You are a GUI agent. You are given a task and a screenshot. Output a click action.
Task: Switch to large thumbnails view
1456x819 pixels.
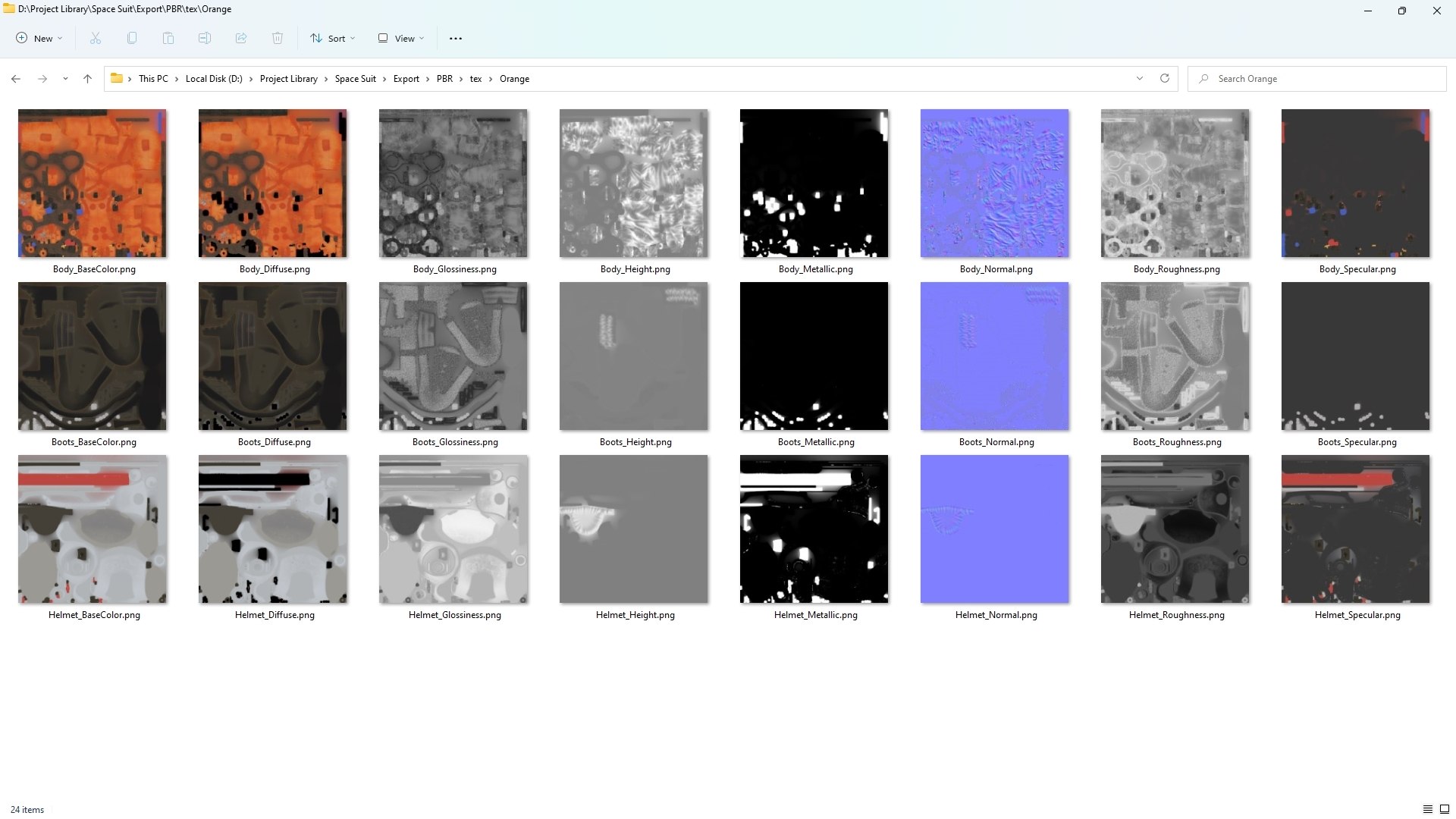pyautogui.click(x=1445, y=809)
